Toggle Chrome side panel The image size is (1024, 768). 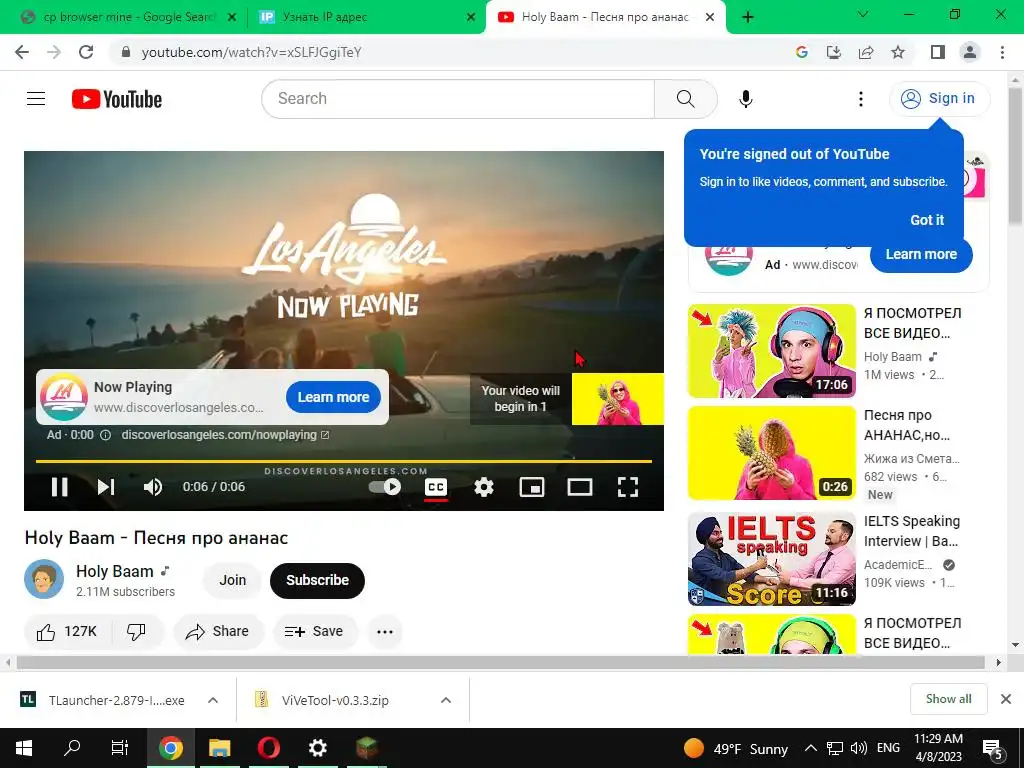coord(938,52)
